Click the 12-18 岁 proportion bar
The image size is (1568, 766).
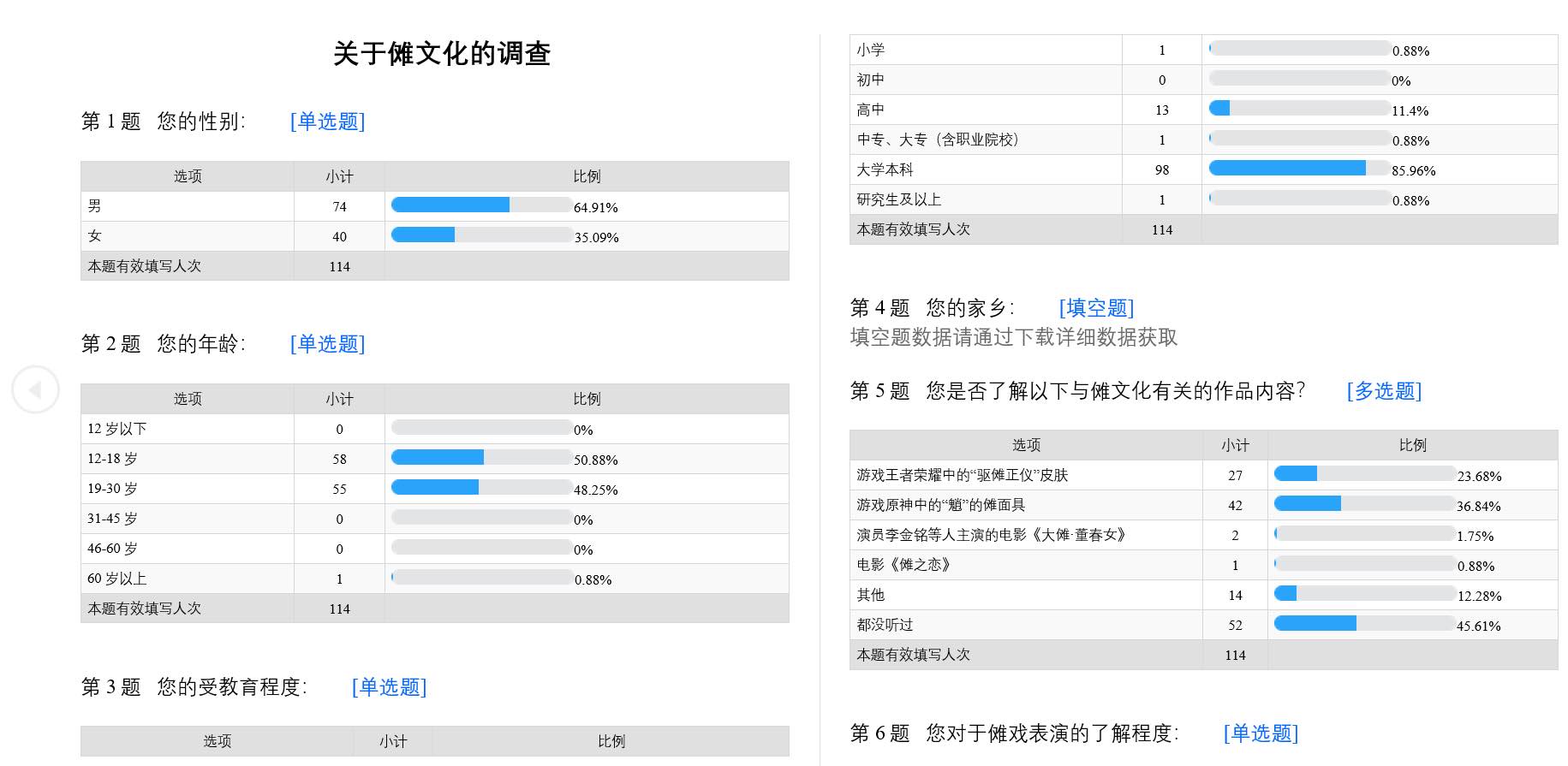[481, 457]
